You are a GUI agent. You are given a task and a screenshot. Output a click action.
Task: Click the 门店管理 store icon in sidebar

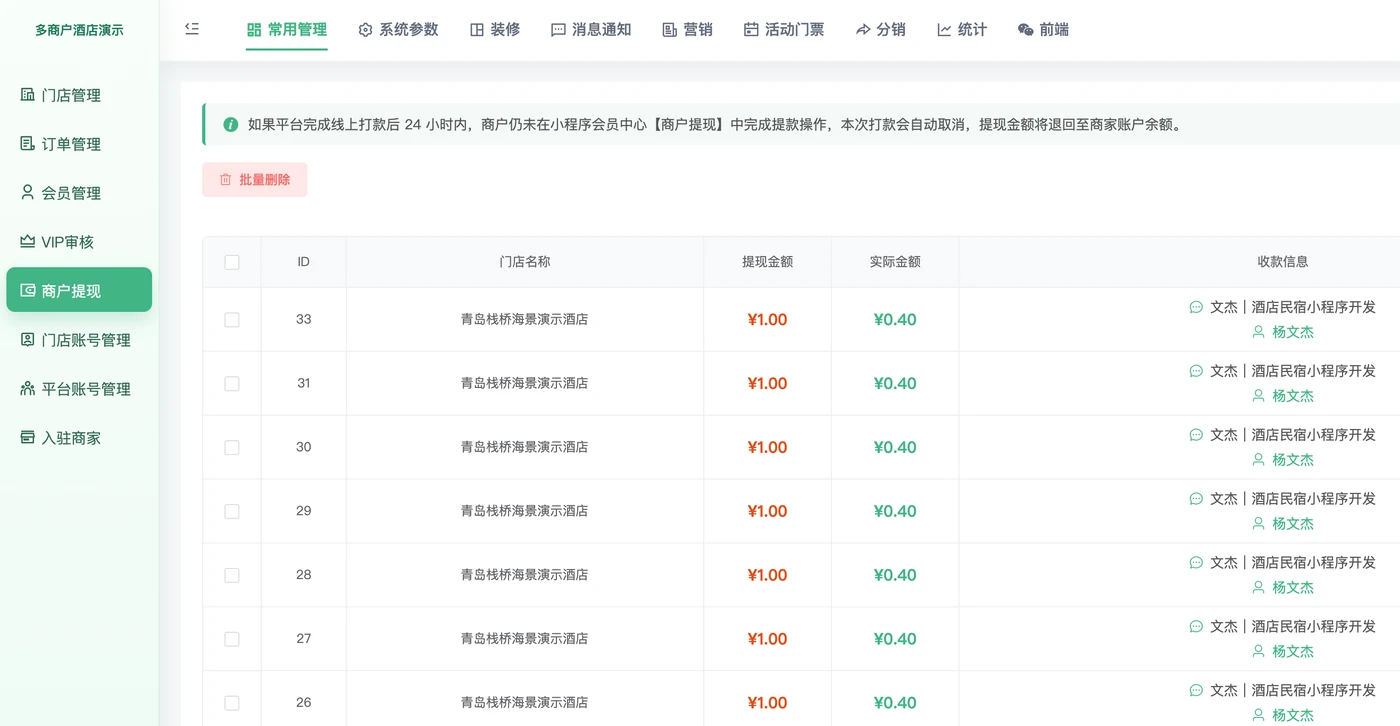point(28,95)
